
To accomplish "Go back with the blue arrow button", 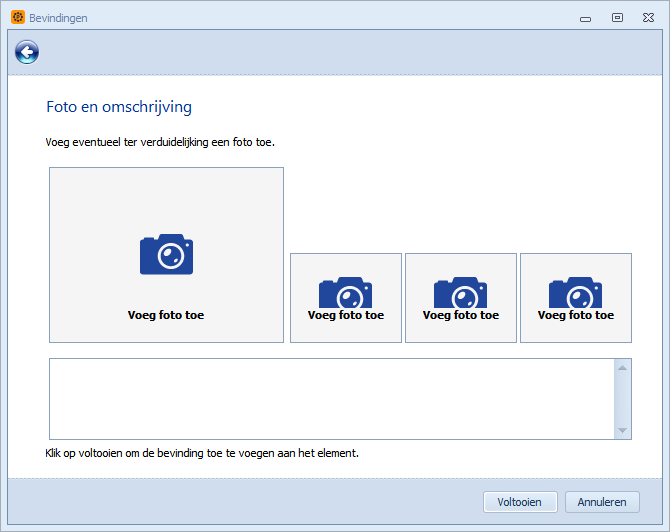I will click(27, 53).
